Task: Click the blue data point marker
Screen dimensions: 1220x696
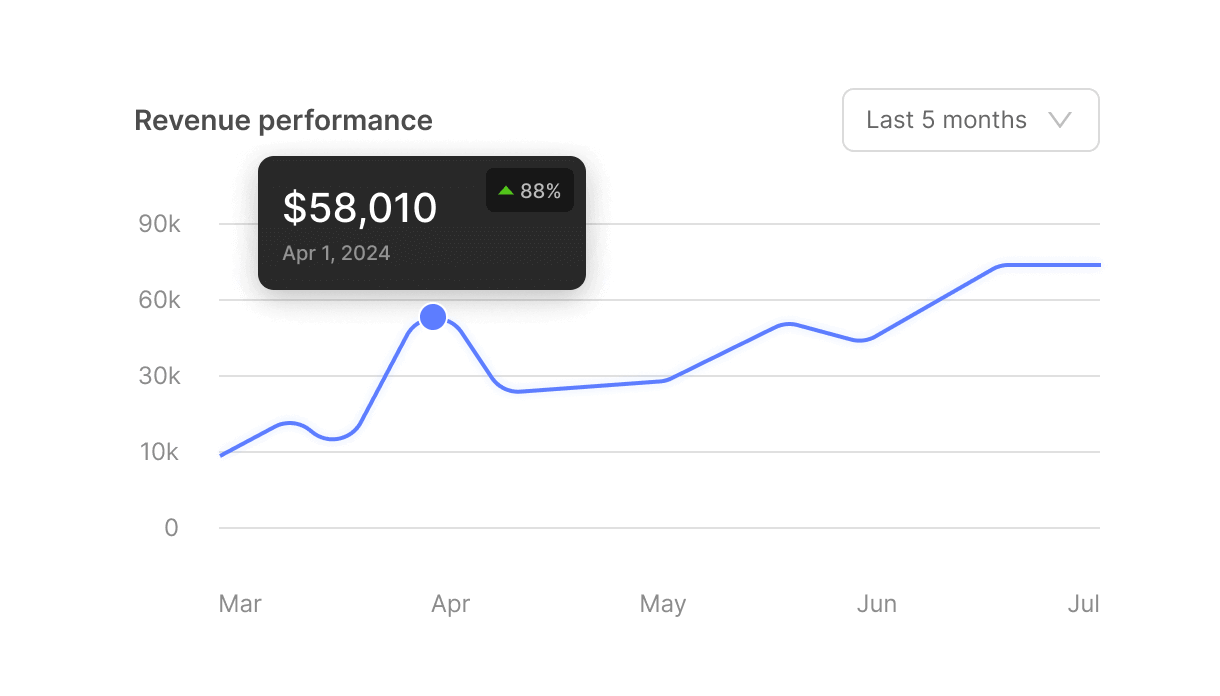Action: point(433,317)
